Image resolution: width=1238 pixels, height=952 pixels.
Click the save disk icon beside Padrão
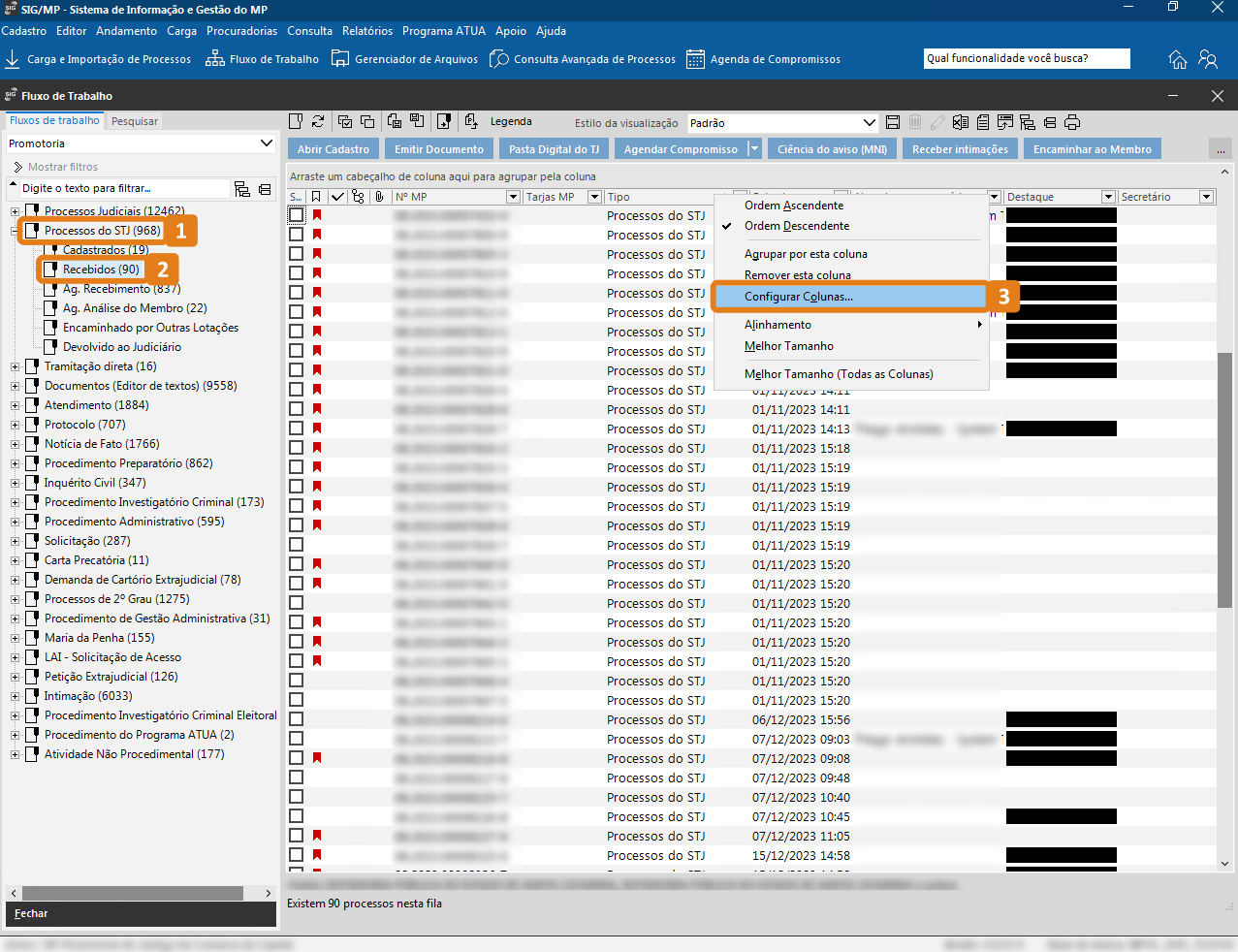(893, 122)
